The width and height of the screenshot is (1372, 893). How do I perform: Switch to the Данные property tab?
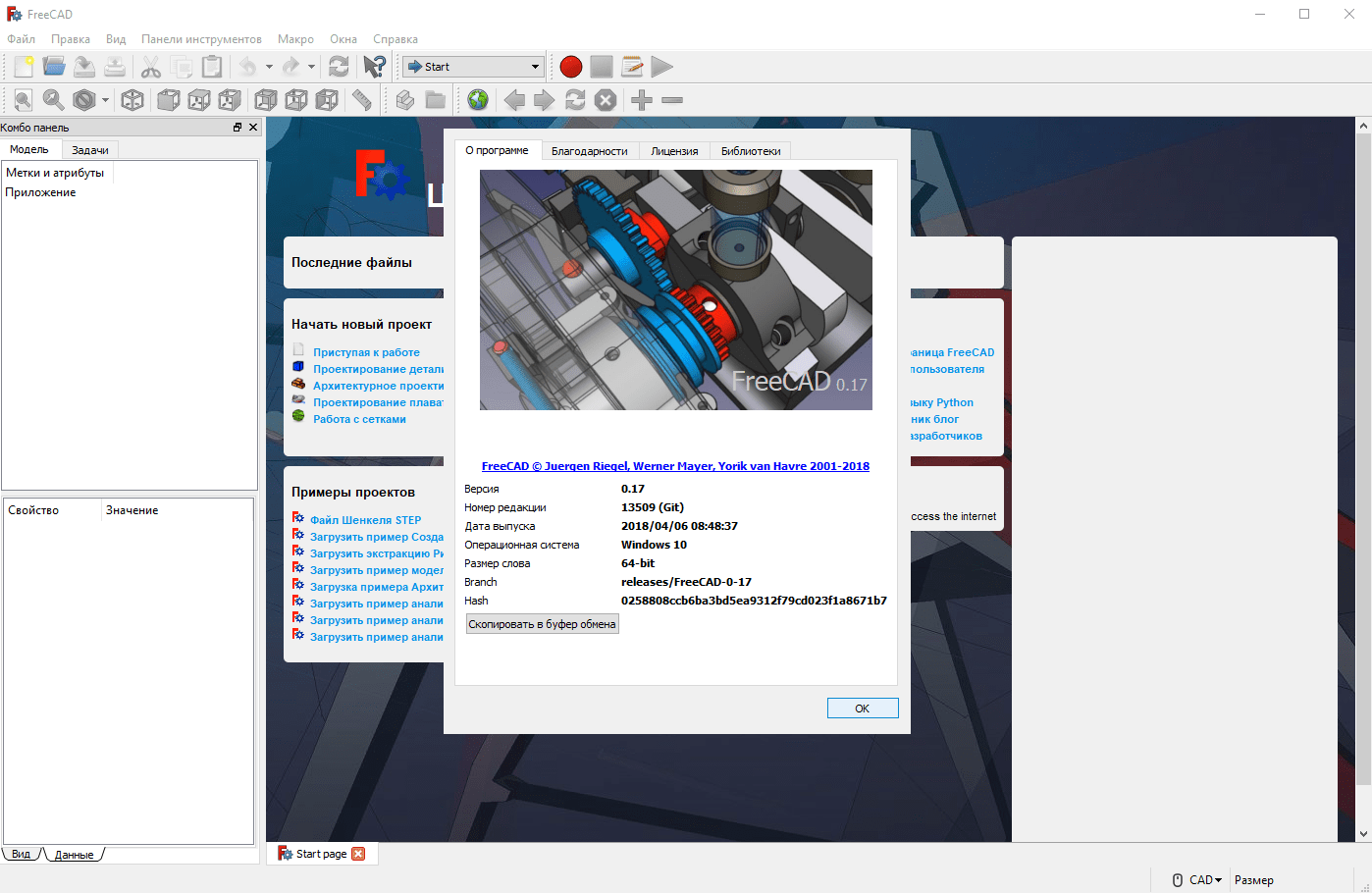point(75,855)
